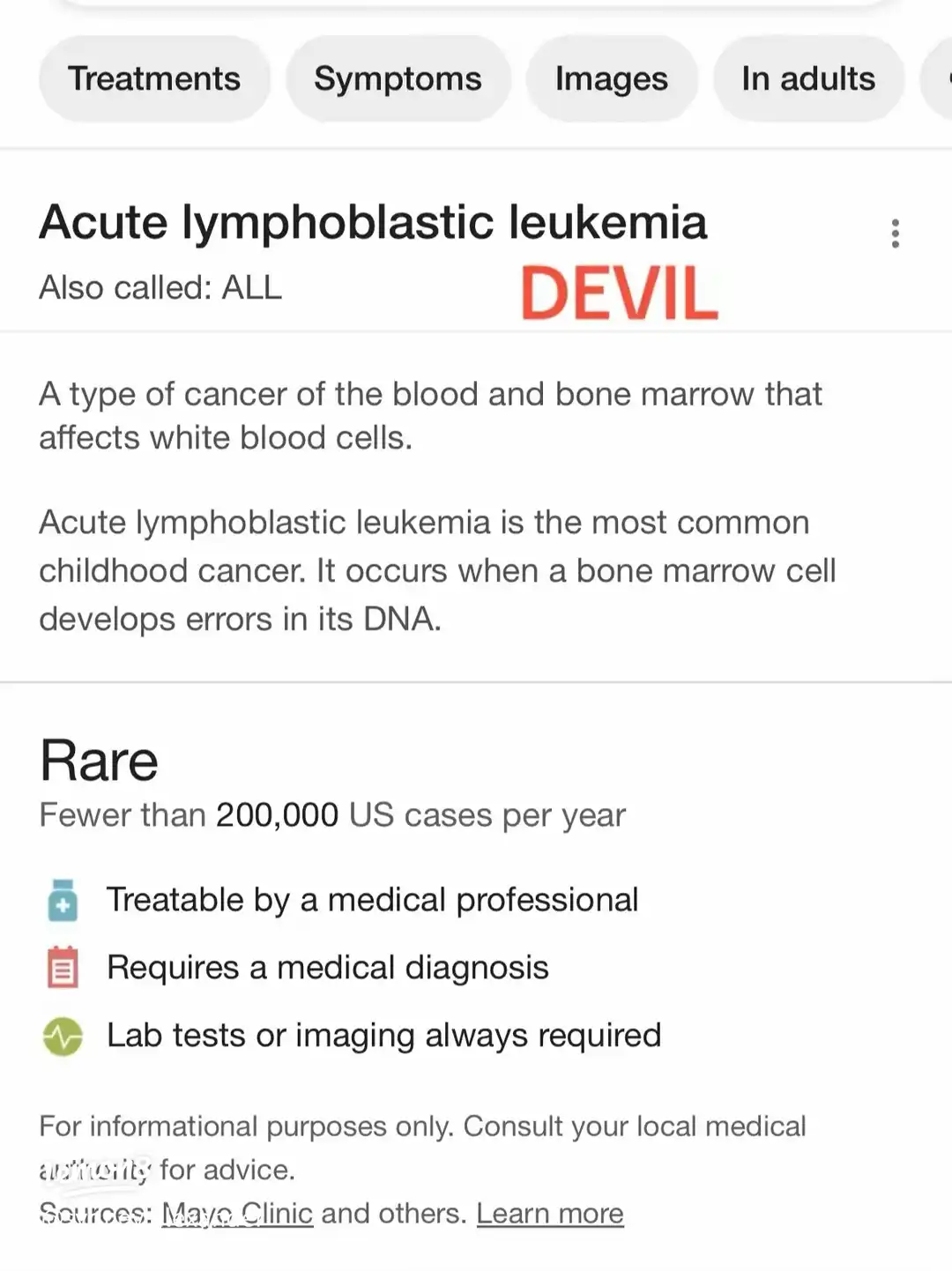Open the Mayo Clinic source link
The width and height of the screenshot is (952, 1271).
(x=237, y=1214)
